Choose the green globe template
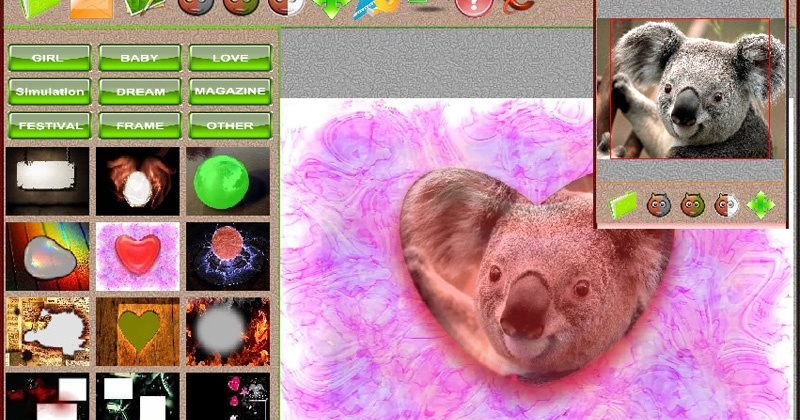The width and height of the screenshot is (800, 420). tap(228, 181)
